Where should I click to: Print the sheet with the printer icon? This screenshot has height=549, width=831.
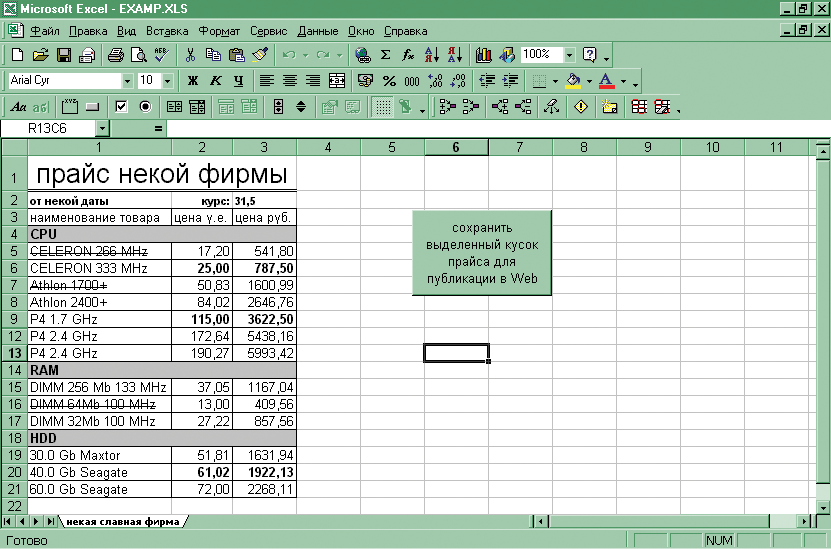point(116,55)
